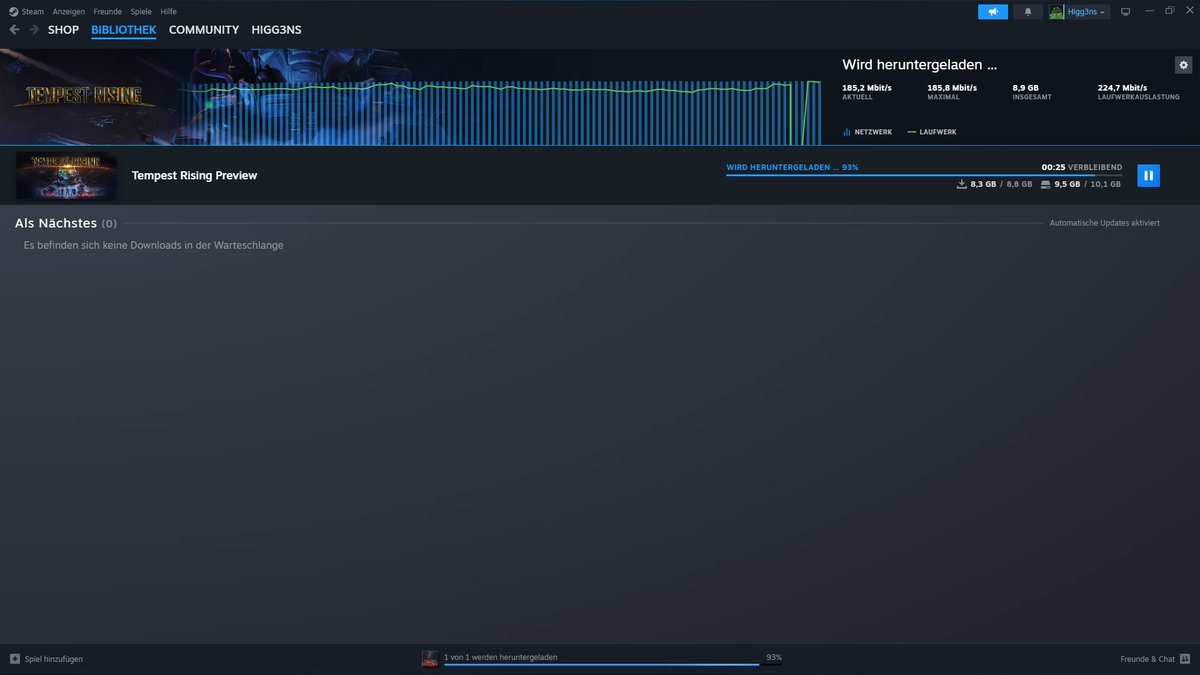Click the '224,7 Mbit/s' LAUFWERKAUSLASTUNG value
The image size is (1200, 675).
1122,88
